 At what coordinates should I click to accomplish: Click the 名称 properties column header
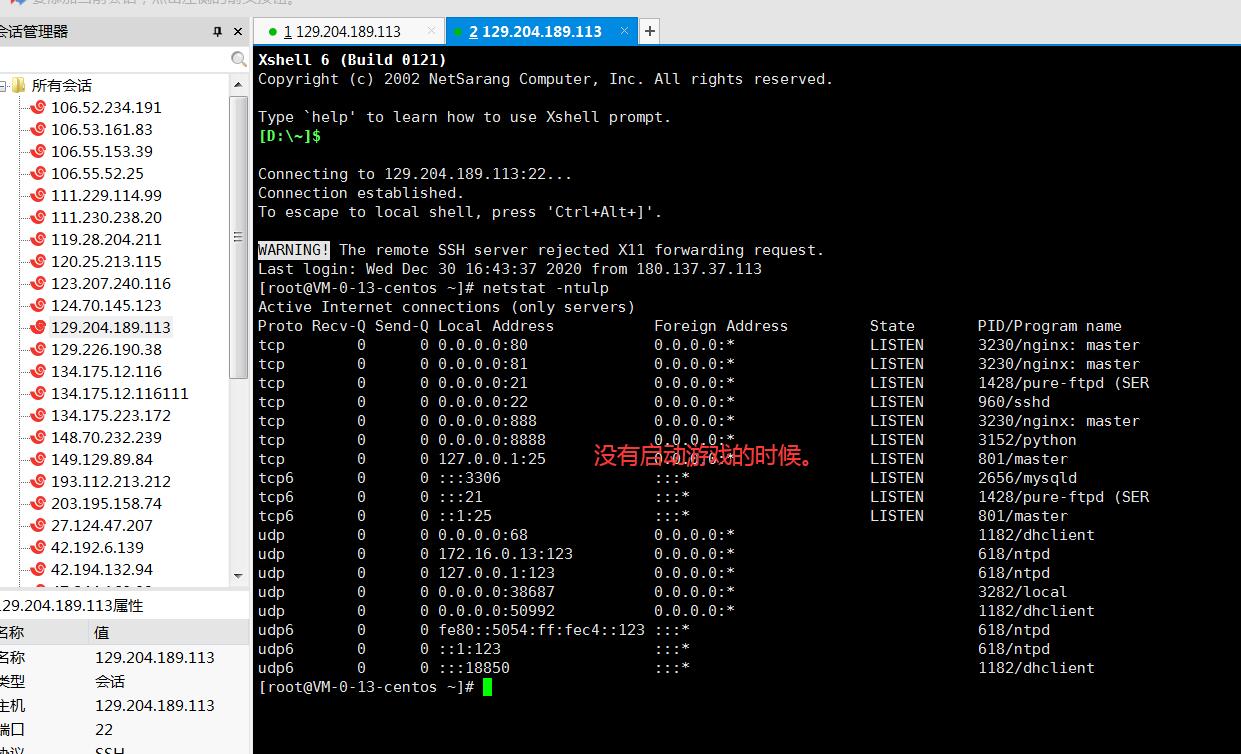pyautogui.click(x=12, y=632)
